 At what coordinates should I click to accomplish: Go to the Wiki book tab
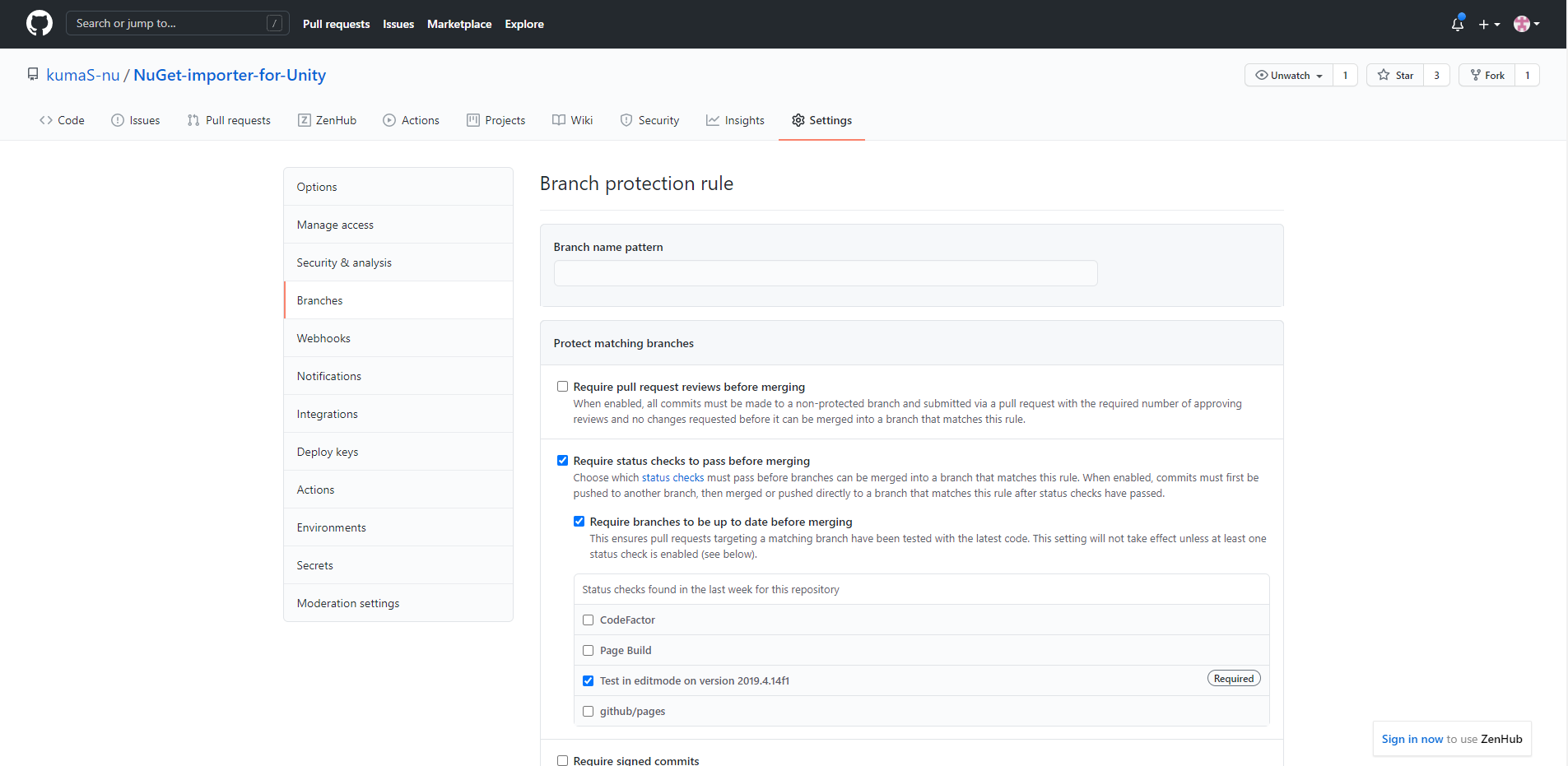tap(572, 120)
